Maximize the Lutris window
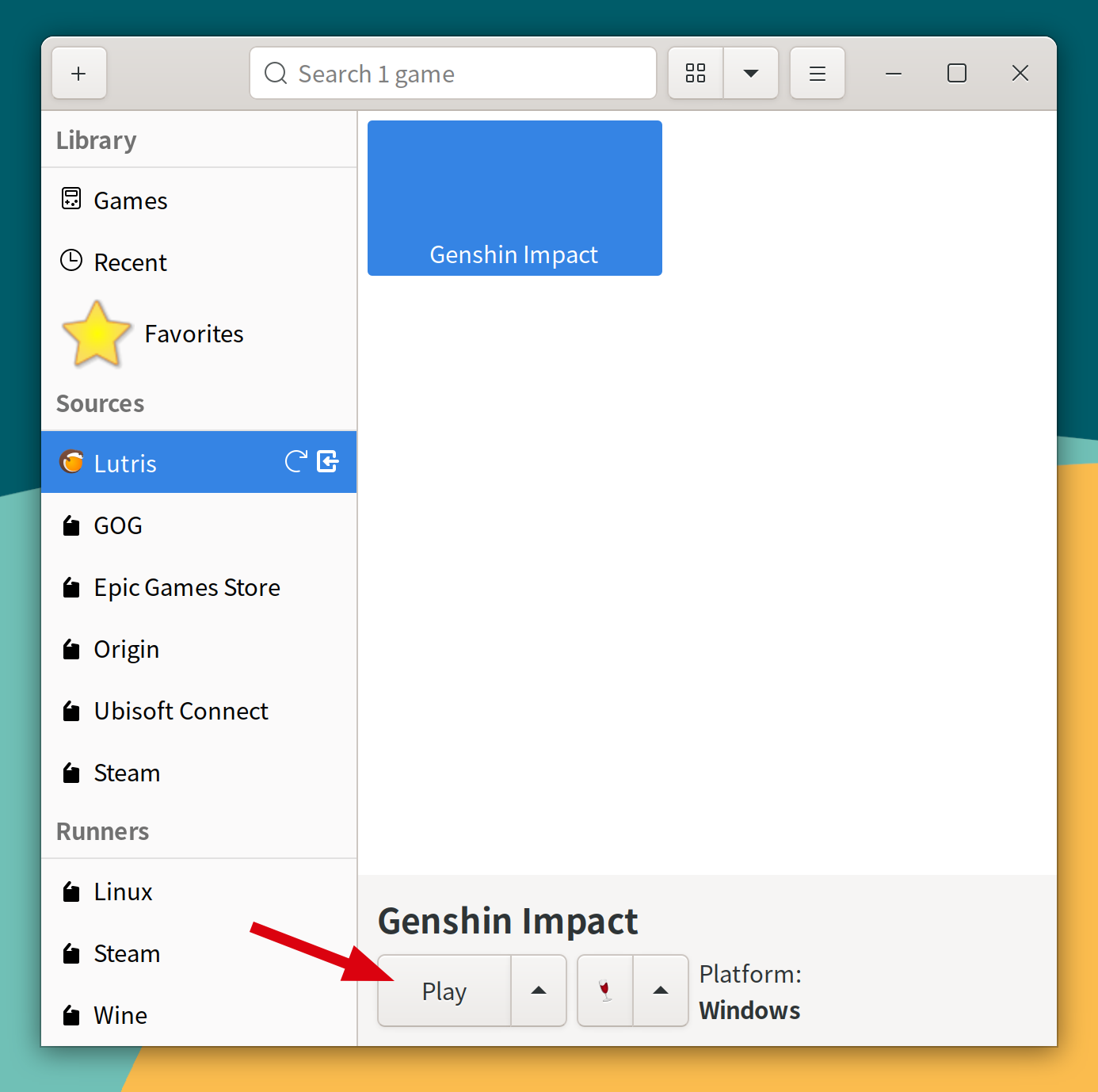The image size is (1098, 1092). pos(957,74)
